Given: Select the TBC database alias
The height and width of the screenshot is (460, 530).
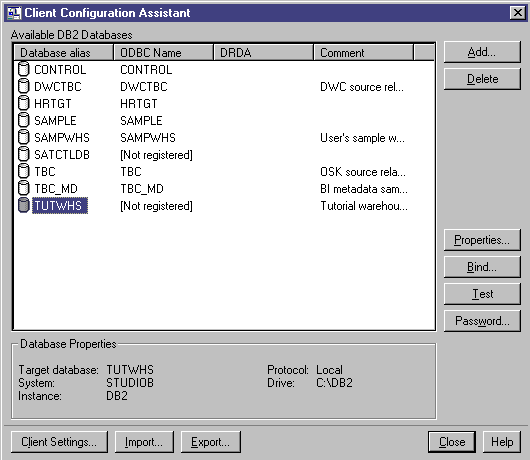Looking at the screenshot, I should coord(45,172).
